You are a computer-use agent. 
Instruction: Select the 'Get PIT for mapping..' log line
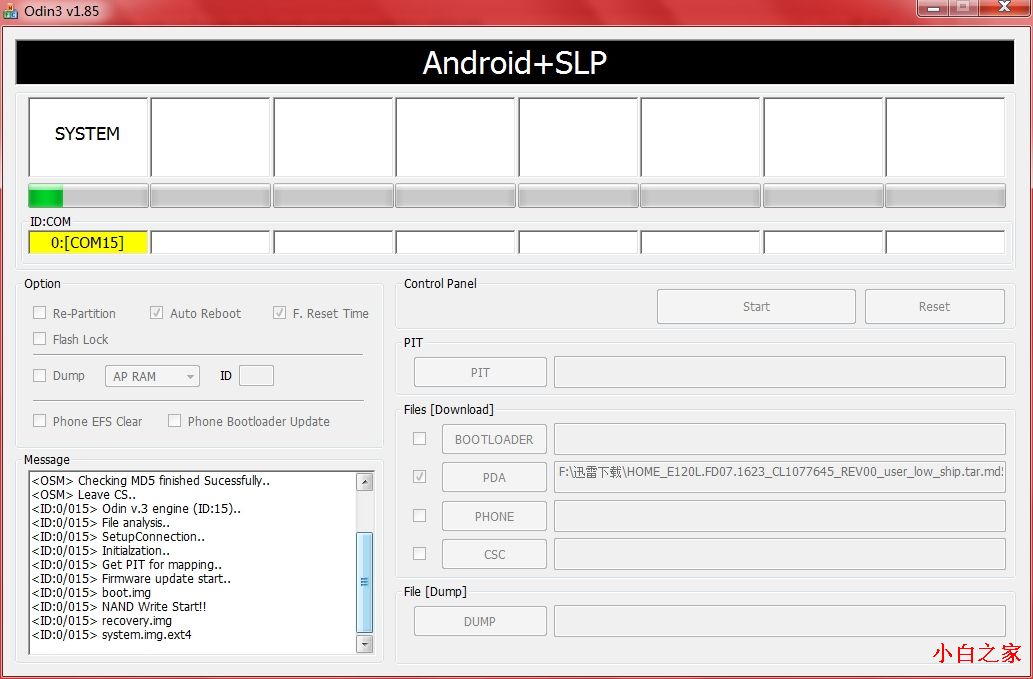(126, 564)
